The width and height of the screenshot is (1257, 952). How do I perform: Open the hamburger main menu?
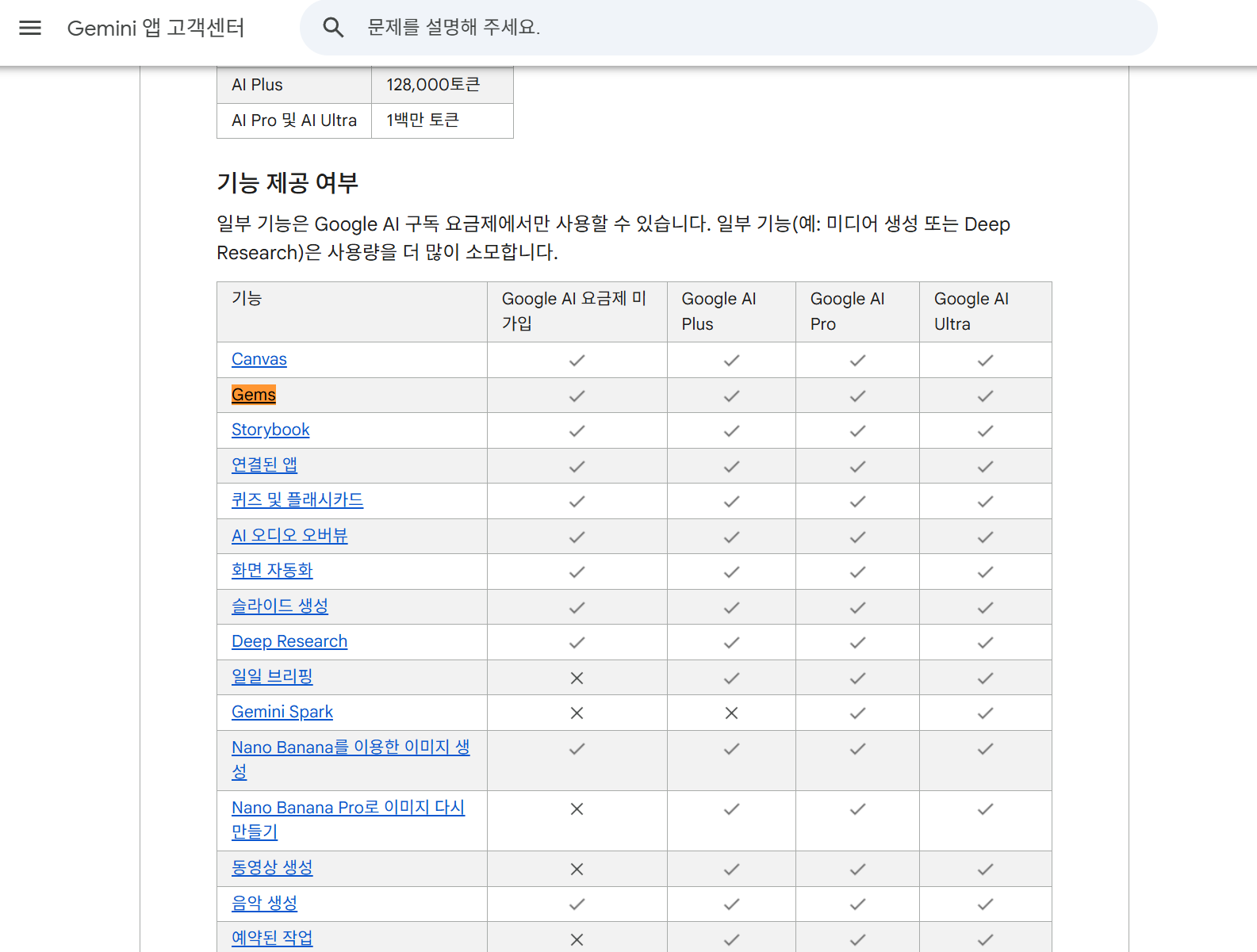click(30, 28)
